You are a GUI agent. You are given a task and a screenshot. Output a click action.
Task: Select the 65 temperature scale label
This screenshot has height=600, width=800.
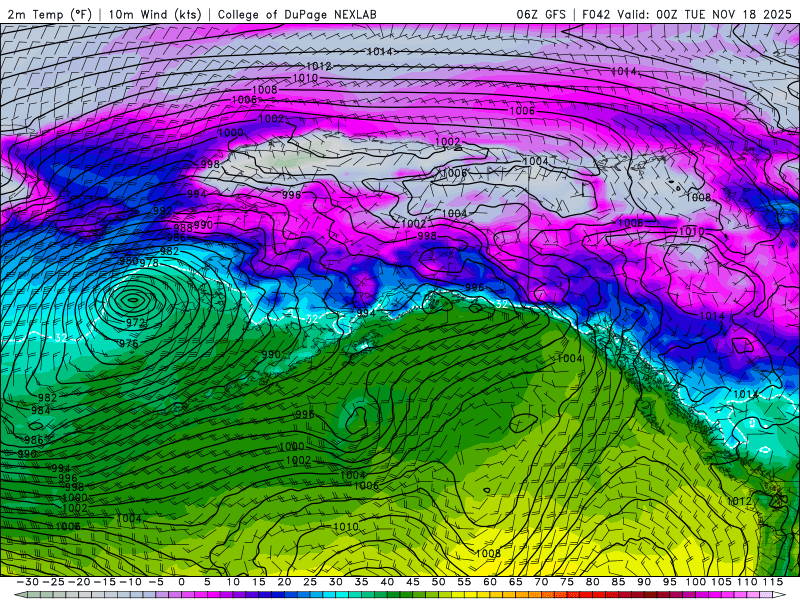(x=515, y=582)
